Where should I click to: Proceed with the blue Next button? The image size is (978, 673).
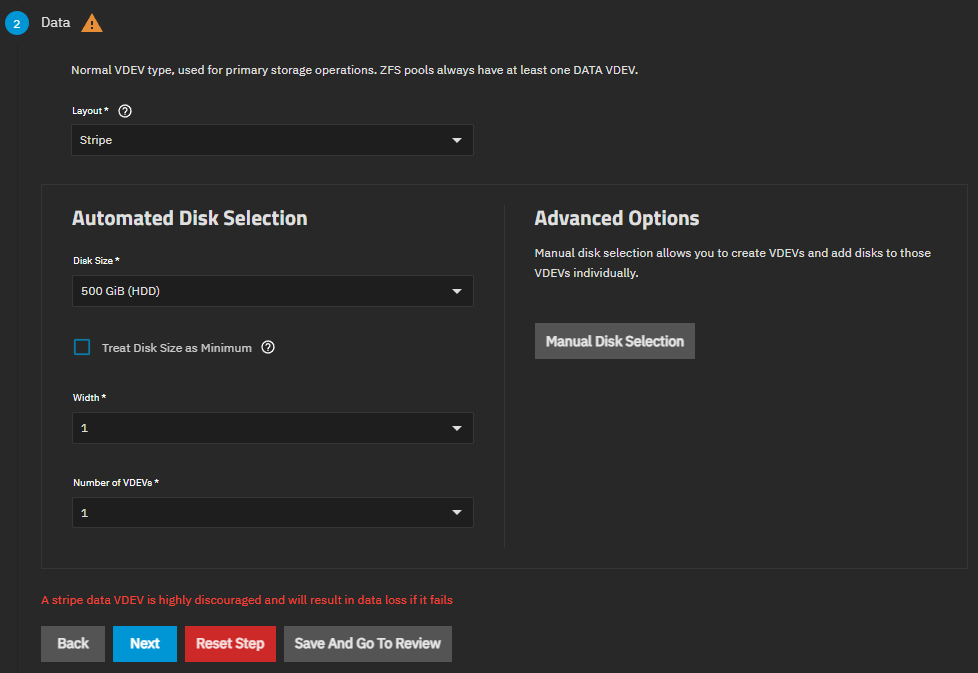coord(145,644)
